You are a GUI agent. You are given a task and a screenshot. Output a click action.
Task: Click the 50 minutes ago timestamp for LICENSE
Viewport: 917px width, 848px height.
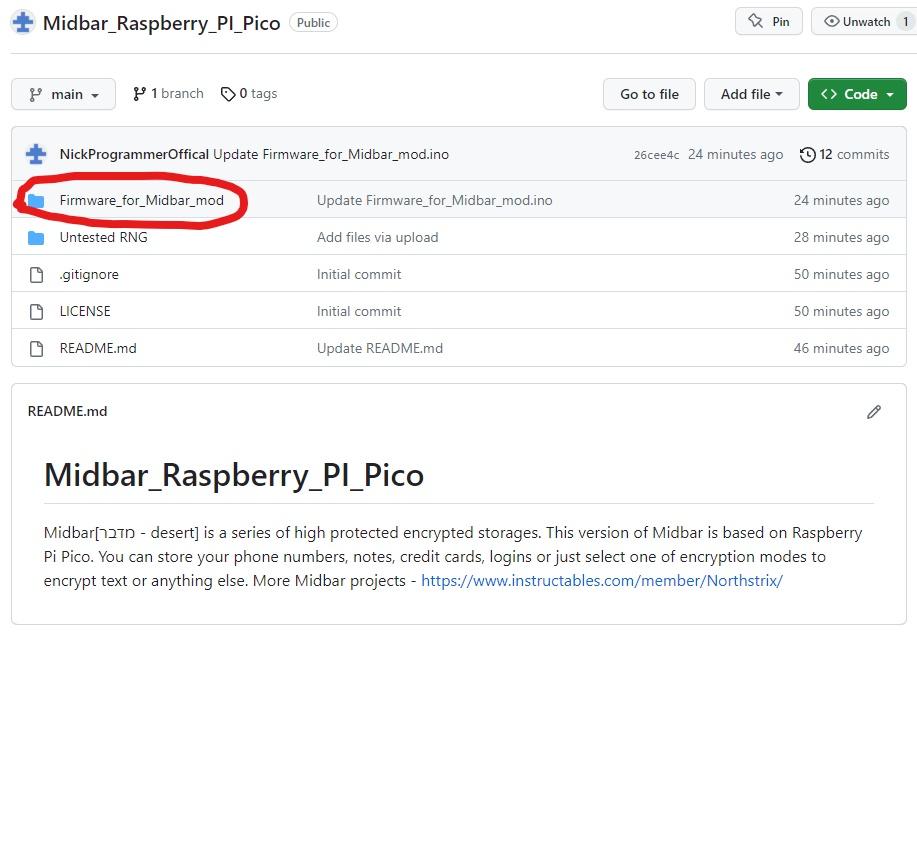841,311
